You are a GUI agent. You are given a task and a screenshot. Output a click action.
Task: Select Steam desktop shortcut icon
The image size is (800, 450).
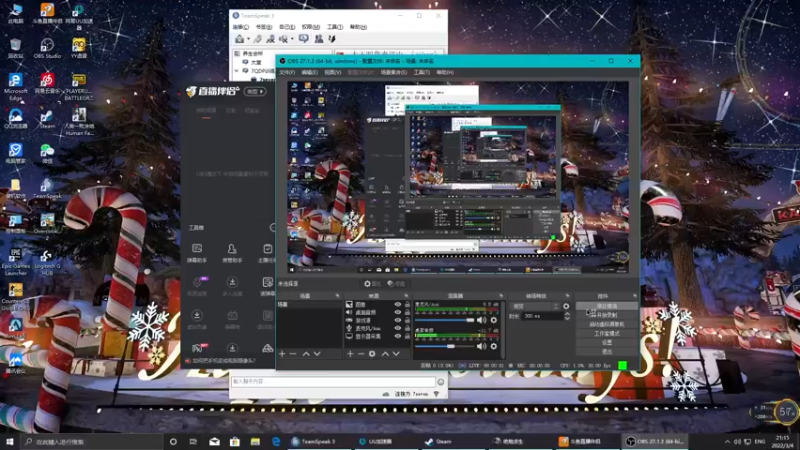click(x=46, y=119)
